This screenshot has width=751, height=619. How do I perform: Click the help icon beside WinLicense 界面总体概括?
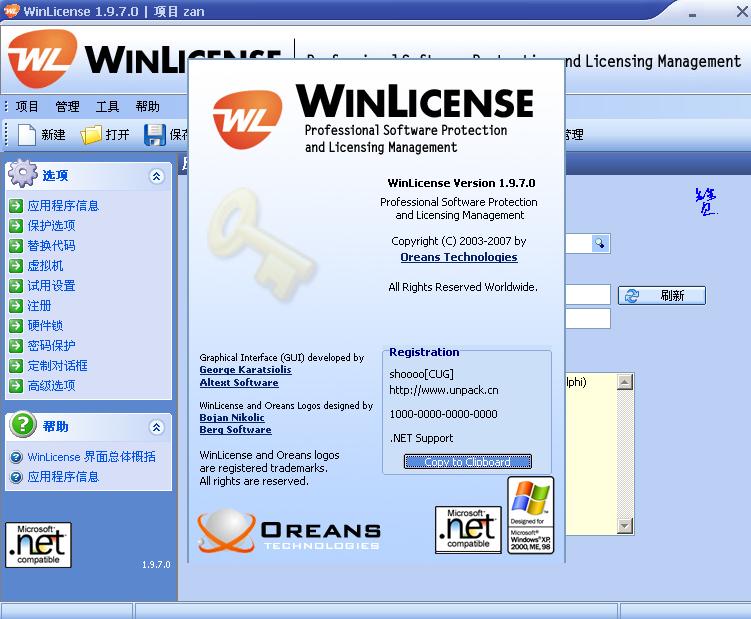click(x=16, y=457)
